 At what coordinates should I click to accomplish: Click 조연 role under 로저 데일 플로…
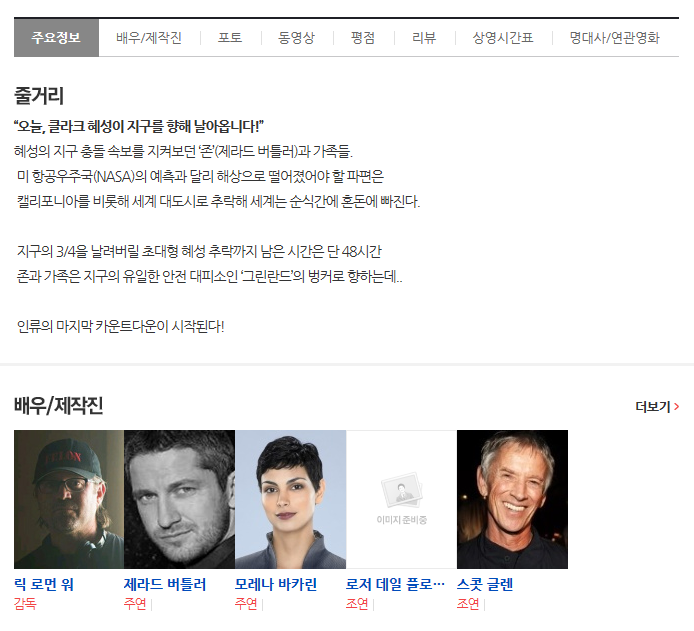pyautogui.click(x=357, y=604)
